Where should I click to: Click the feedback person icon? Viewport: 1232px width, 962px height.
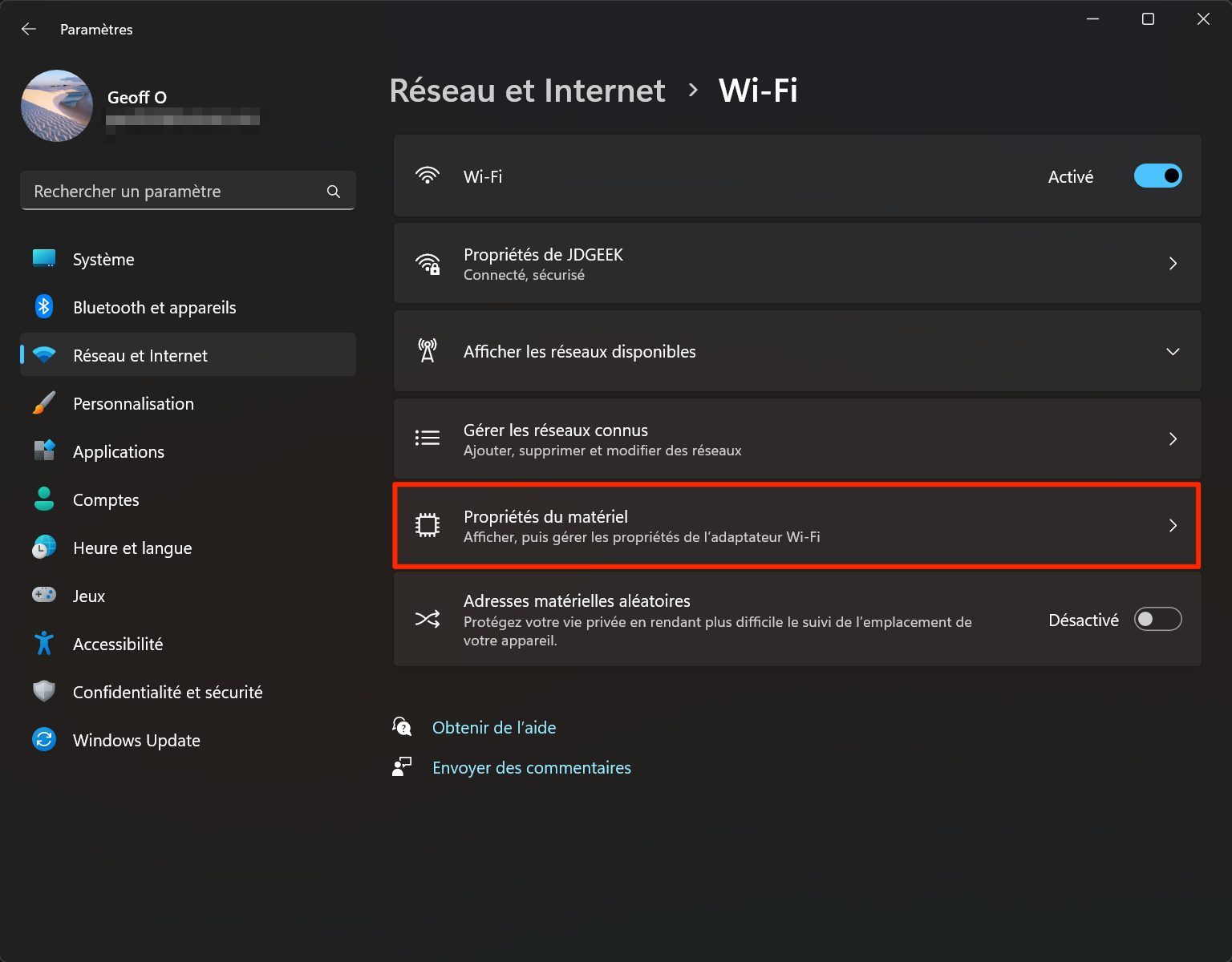[402, 766]
